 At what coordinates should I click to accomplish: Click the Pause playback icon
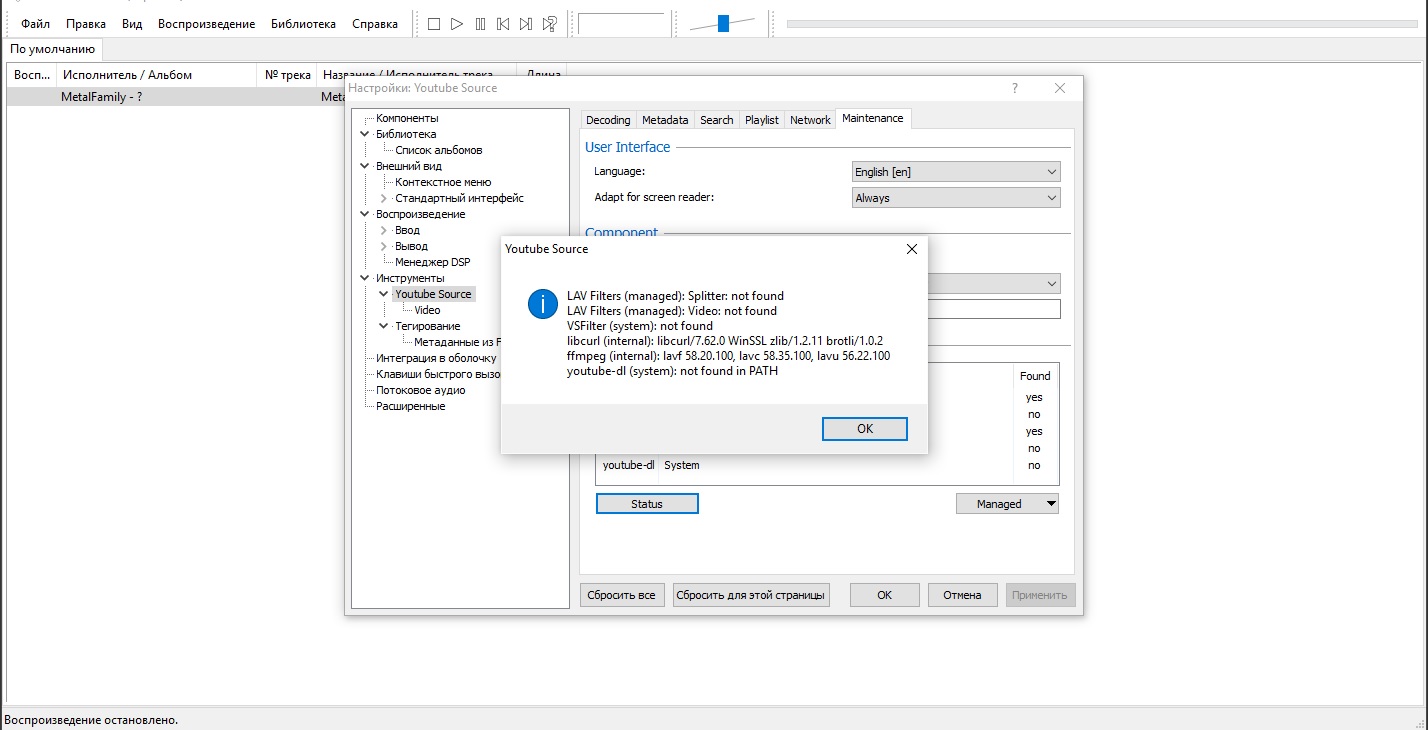(x=480, y=24)
